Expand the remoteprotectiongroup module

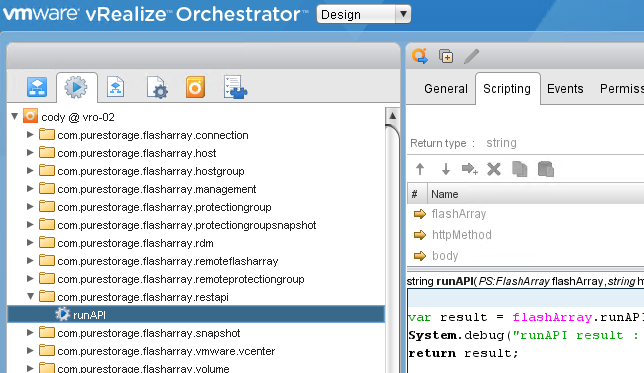[30, 279]
